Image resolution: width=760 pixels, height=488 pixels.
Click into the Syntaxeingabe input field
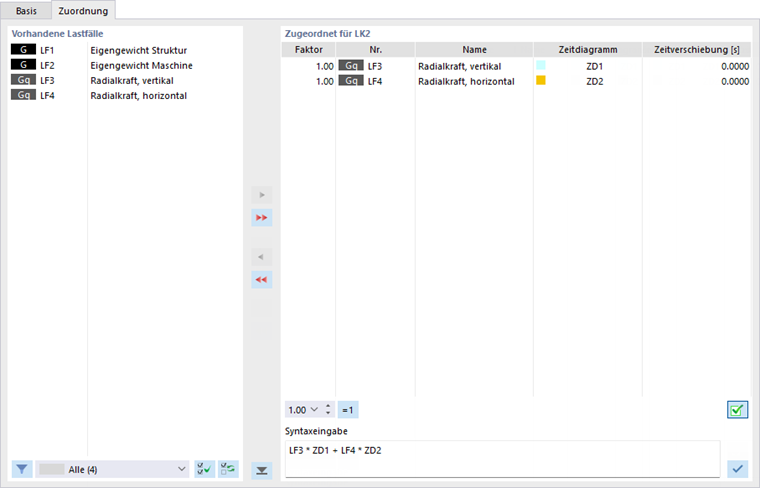click(x=502, y=458)
